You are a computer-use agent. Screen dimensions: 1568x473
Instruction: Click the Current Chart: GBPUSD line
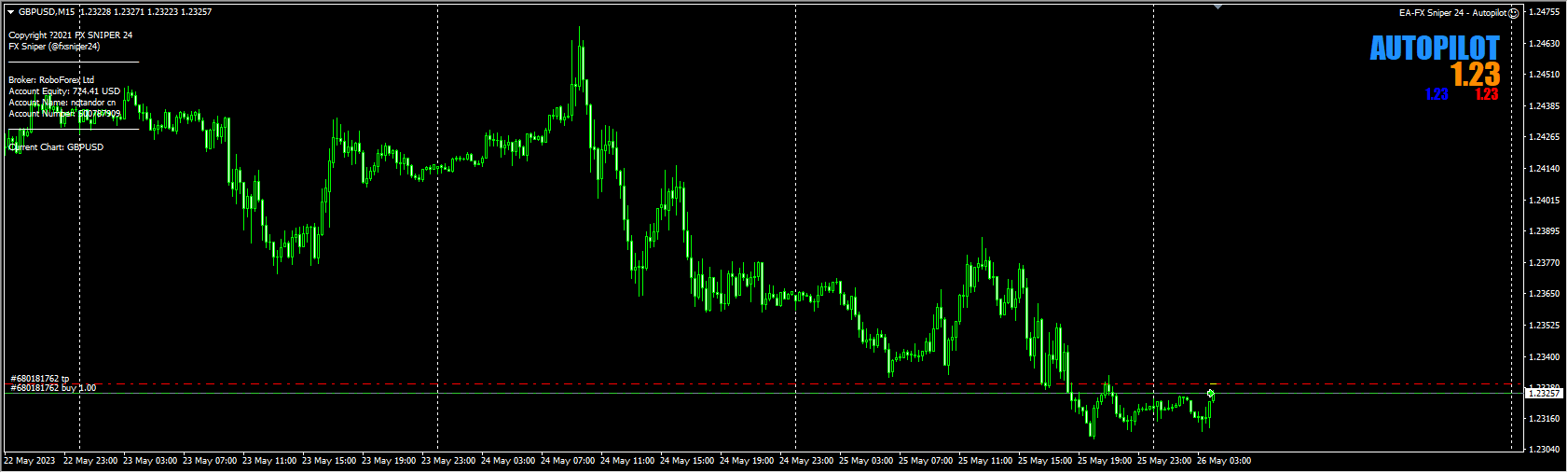pos(56,147)
